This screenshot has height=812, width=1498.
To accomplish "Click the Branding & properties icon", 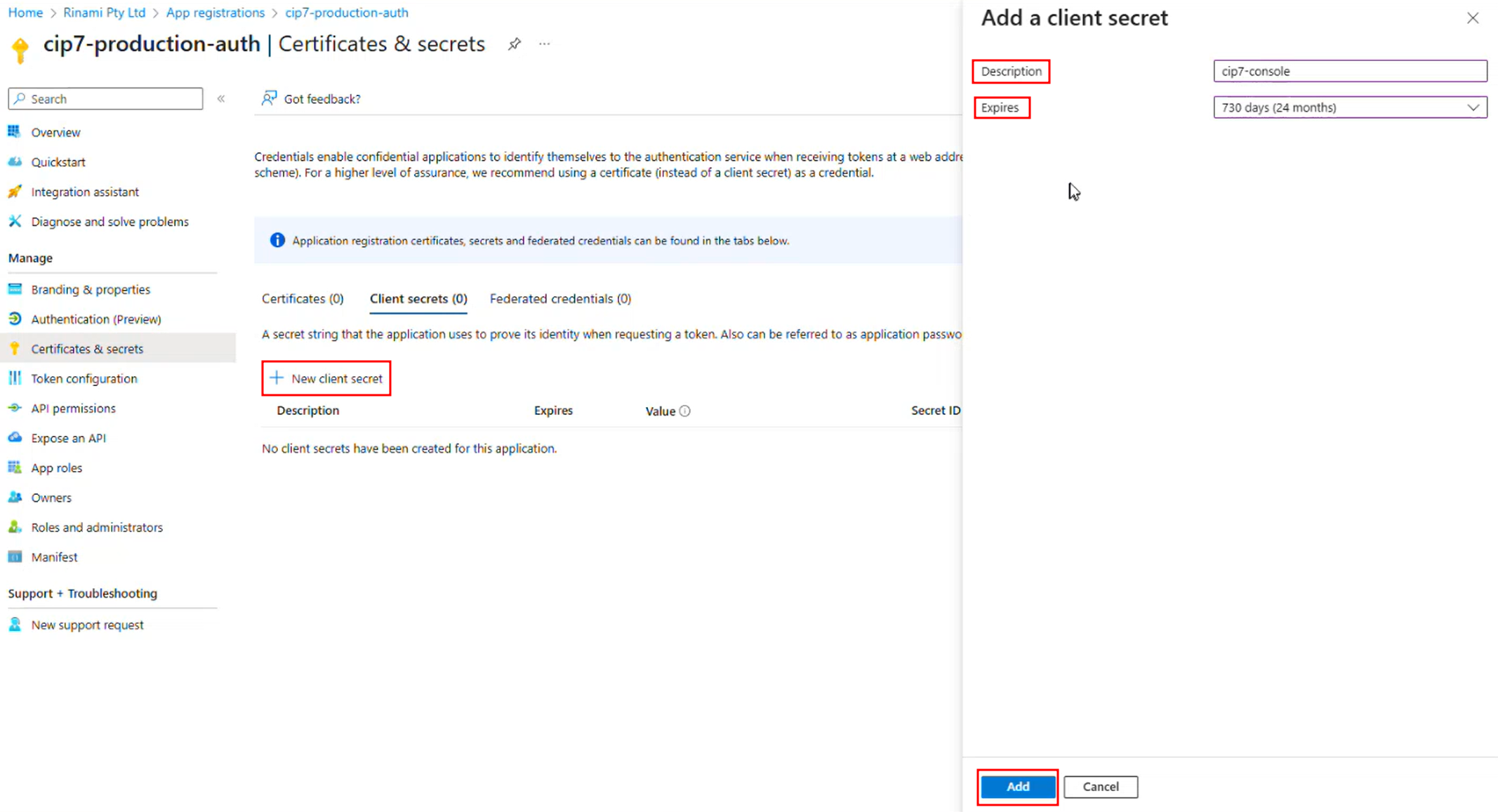I will (x=14, y=288).
